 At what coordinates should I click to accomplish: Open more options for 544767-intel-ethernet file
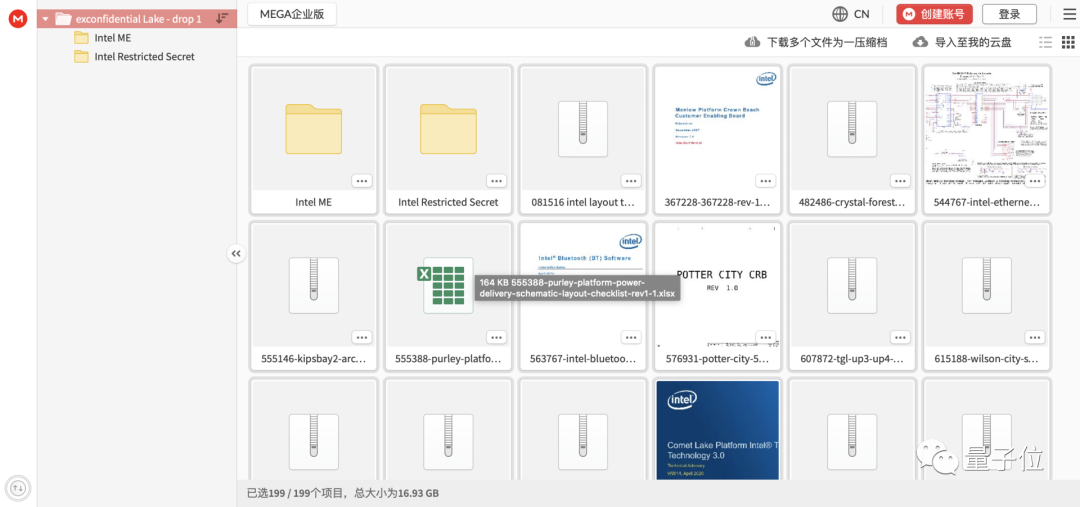click(x=1035, y=180)
